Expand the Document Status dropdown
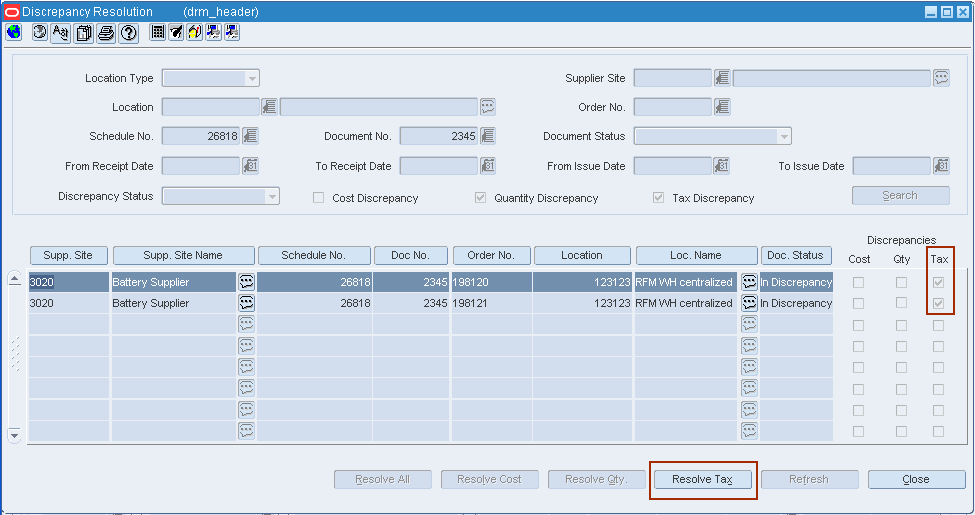 pyautogui.click(x=784, y=136)
